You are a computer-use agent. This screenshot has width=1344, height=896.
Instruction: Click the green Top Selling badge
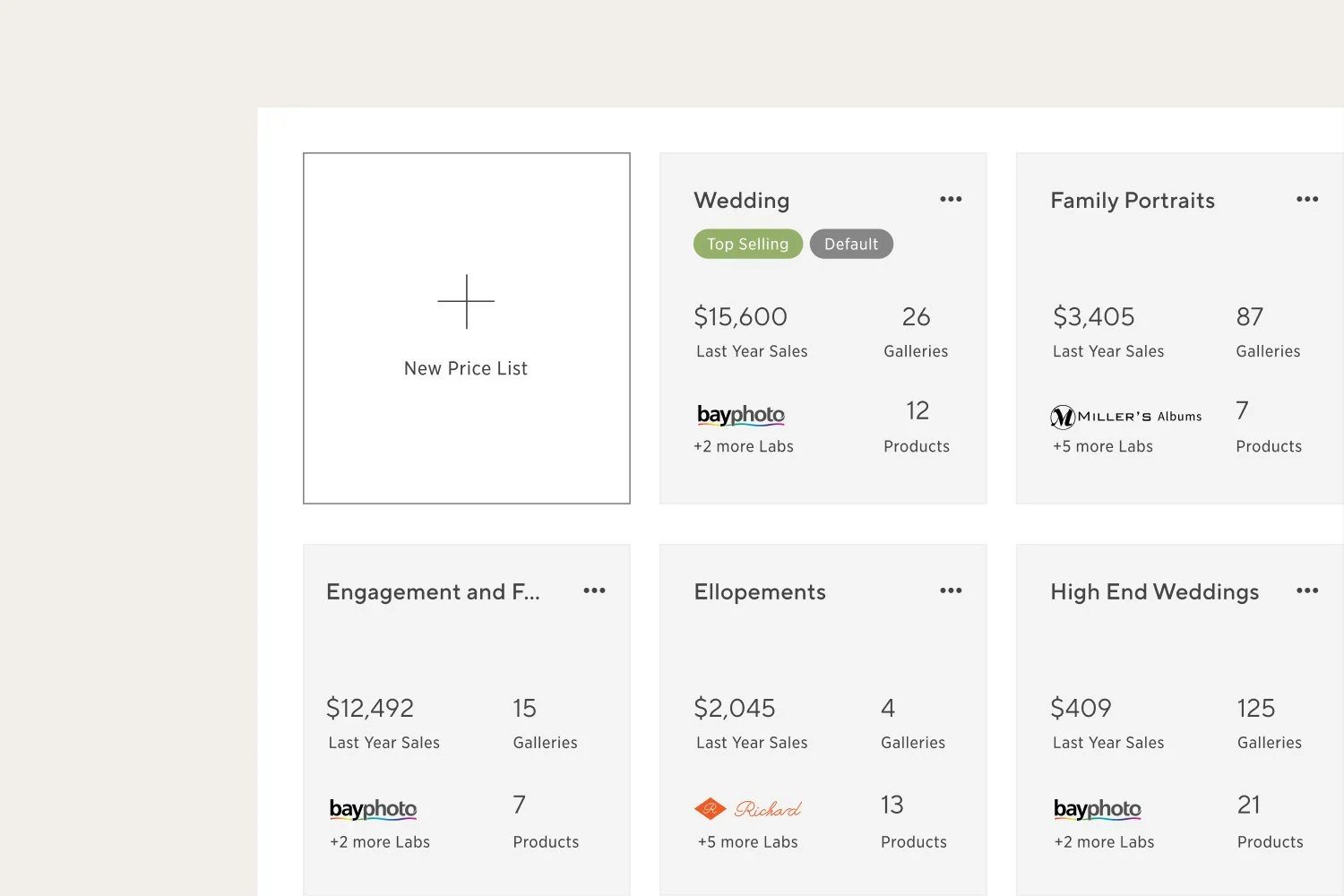tap(747, 244)
